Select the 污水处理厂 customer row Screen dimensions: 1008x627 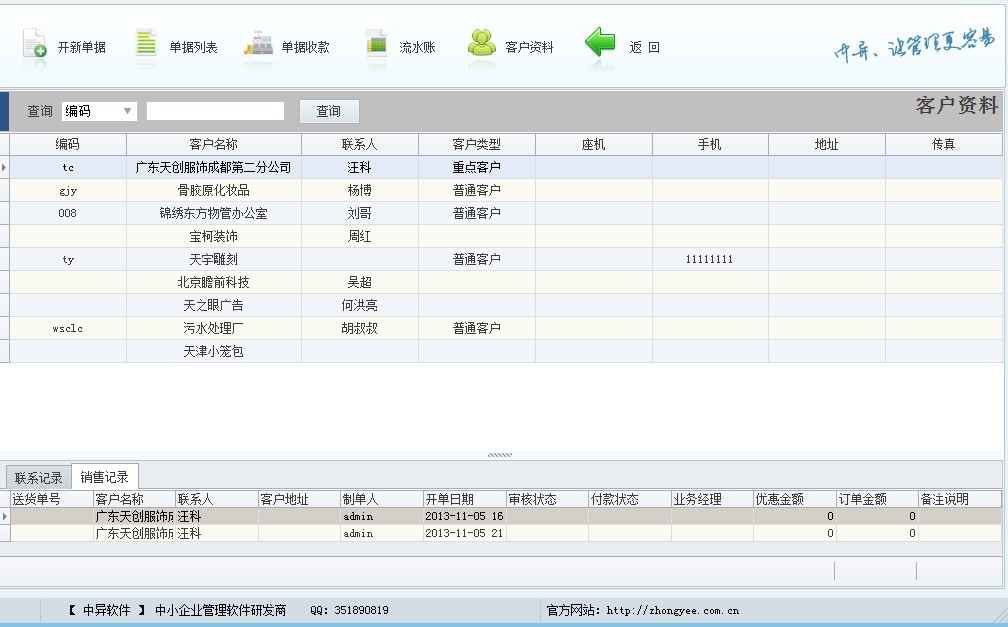215,327
